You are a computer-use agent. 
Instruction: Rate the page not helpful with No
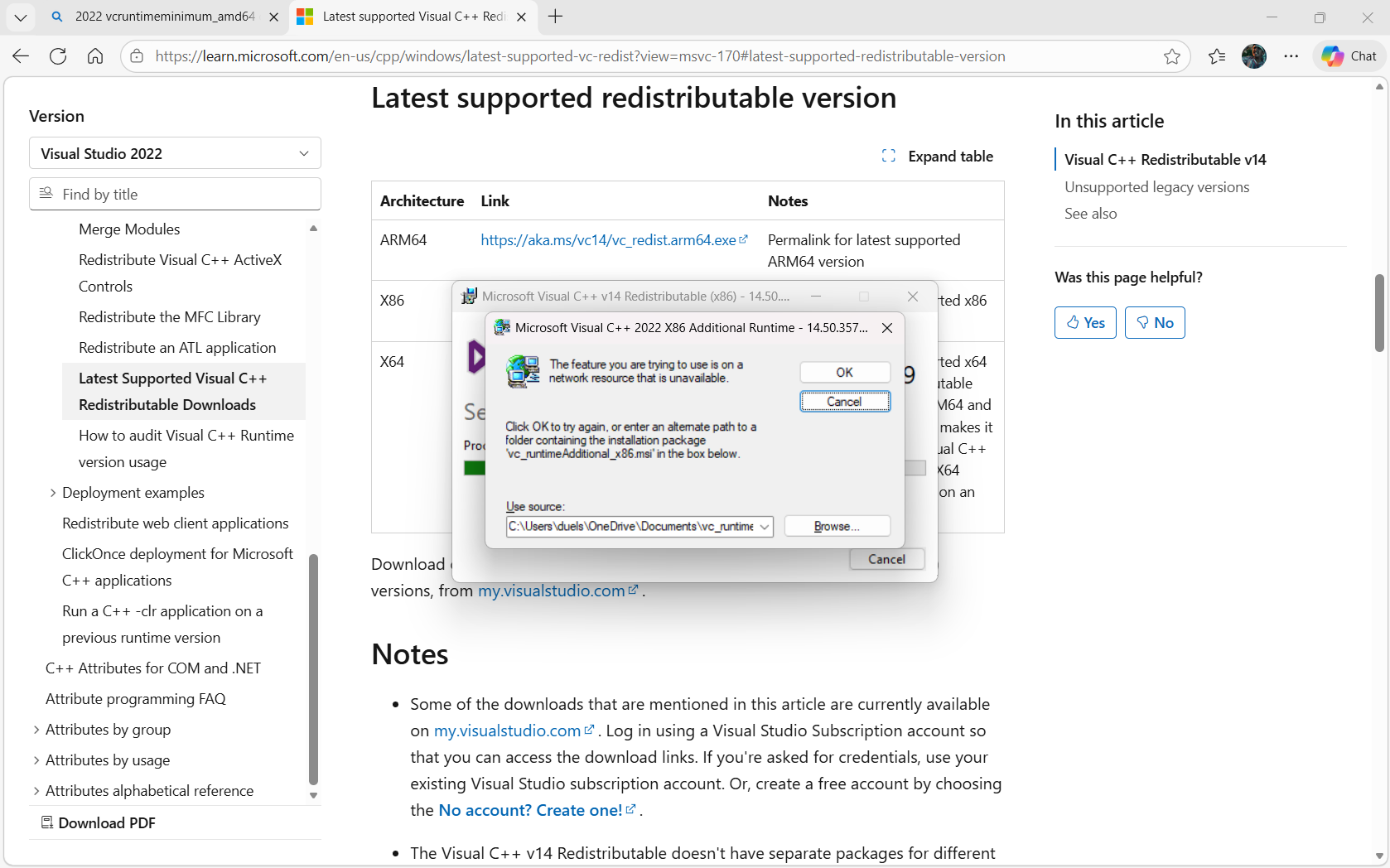[x=1155, y=323]
